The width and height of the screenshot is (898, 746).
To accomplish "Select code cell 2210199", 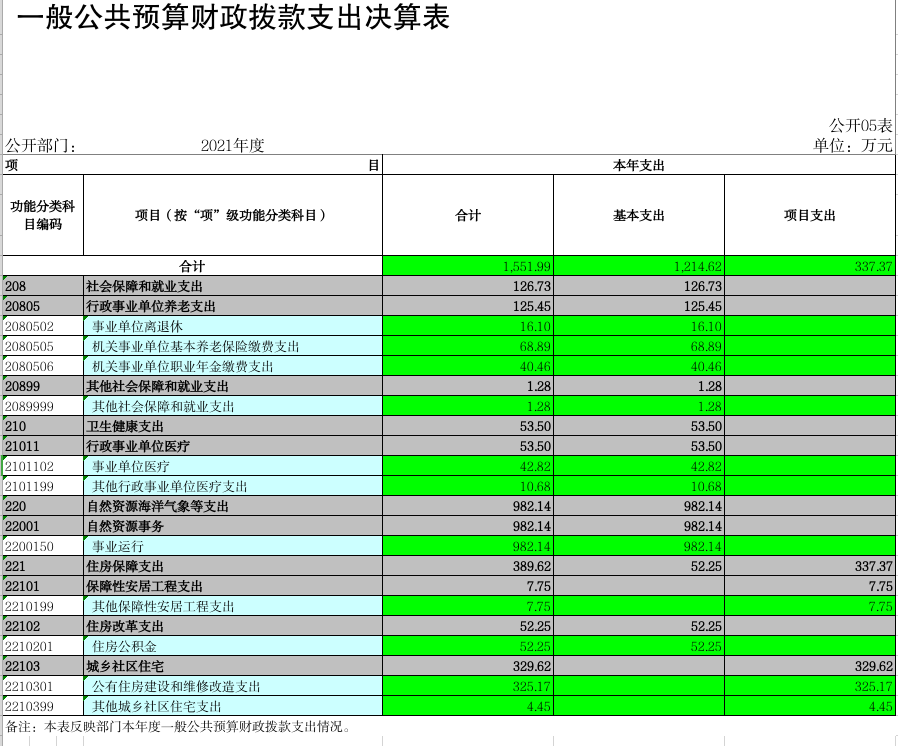I will [x=43, y=606].
